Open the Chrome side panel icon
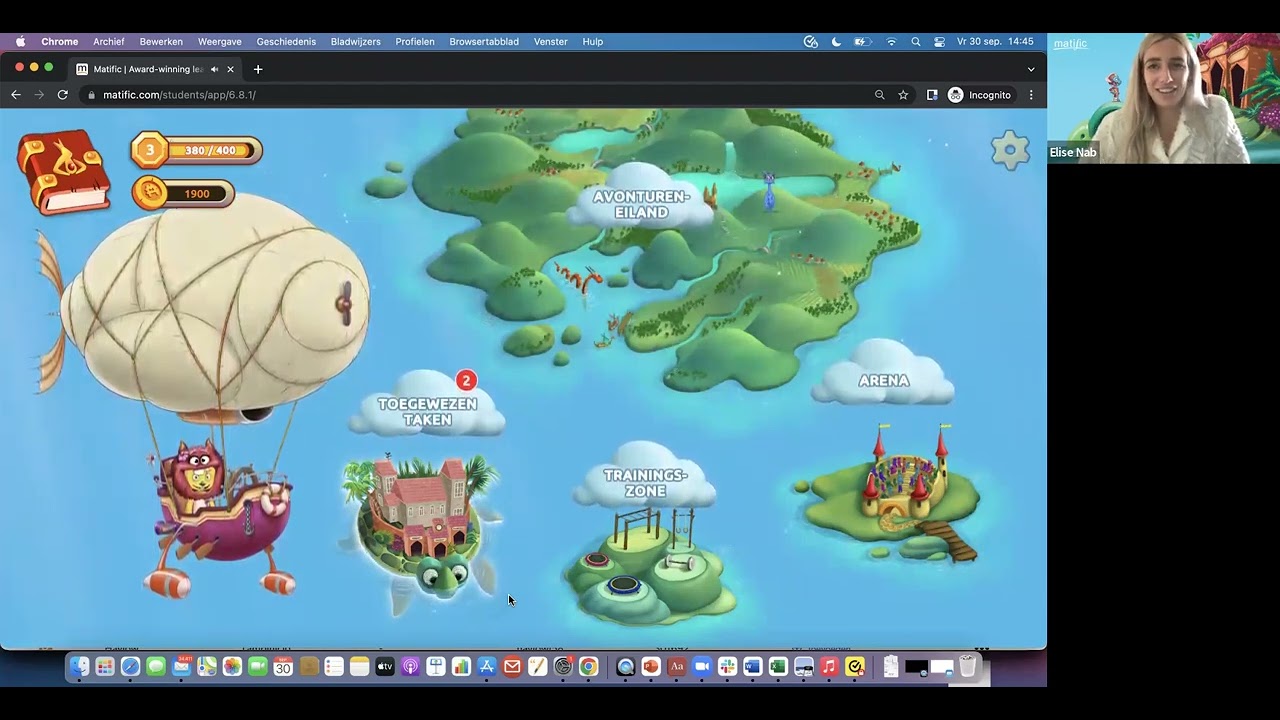The height and width of the screenshot is (720, 1280). (x=932, y=95)
